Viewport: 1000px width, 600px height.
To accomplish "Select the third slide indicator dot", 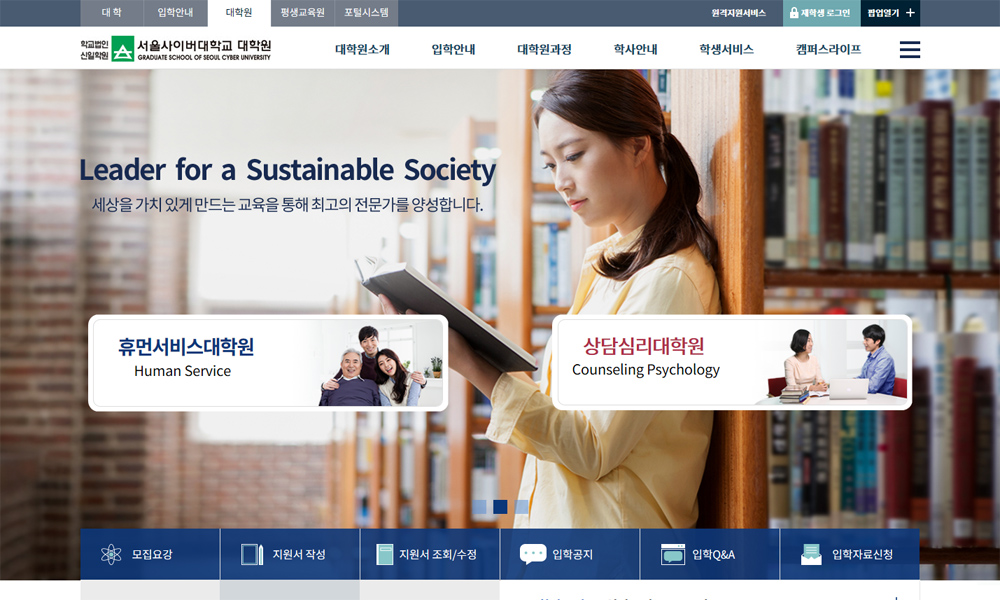I will [522, 507].
